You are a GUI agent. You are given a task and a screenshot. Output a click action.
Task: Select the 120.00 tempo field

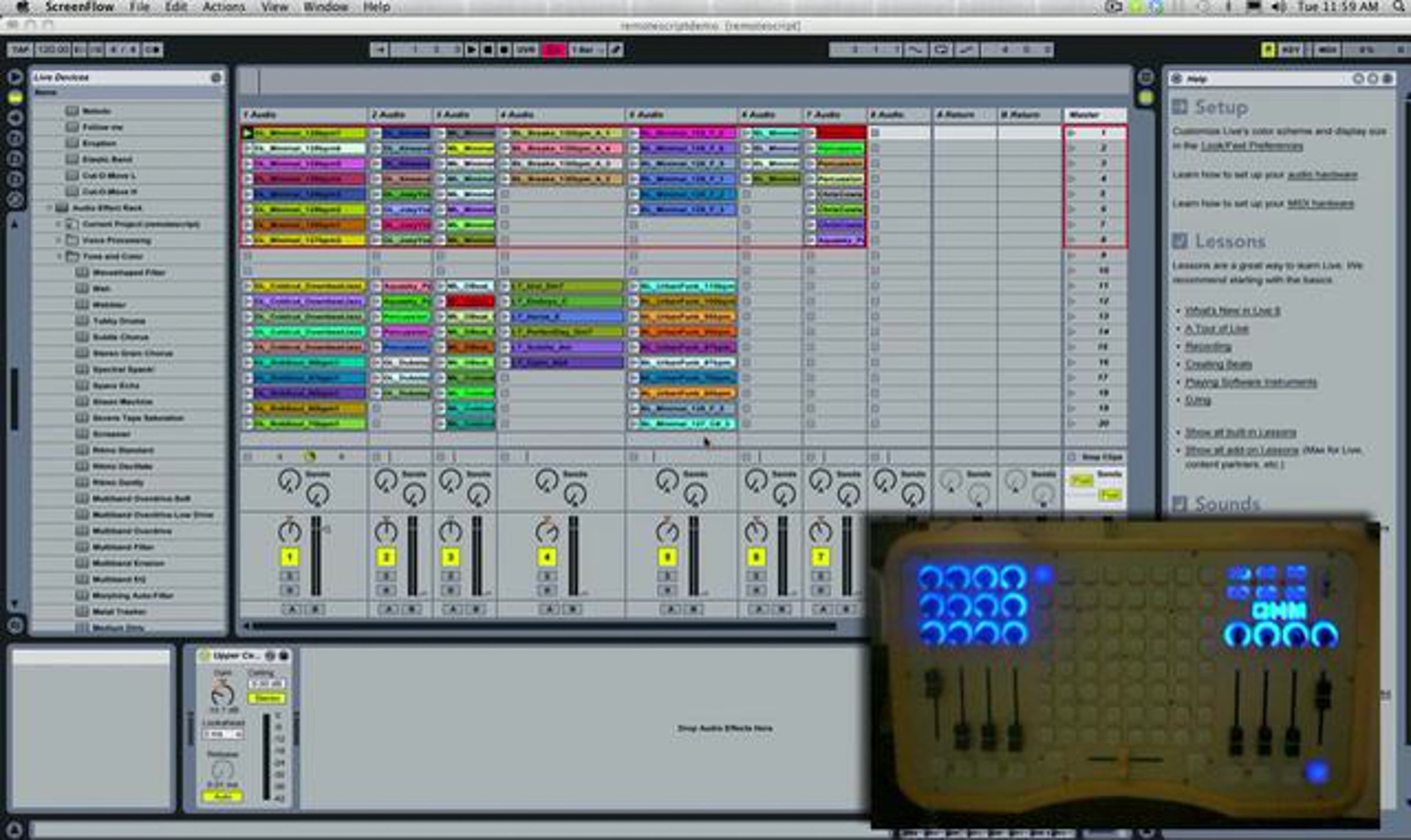[x=53, y=50]
